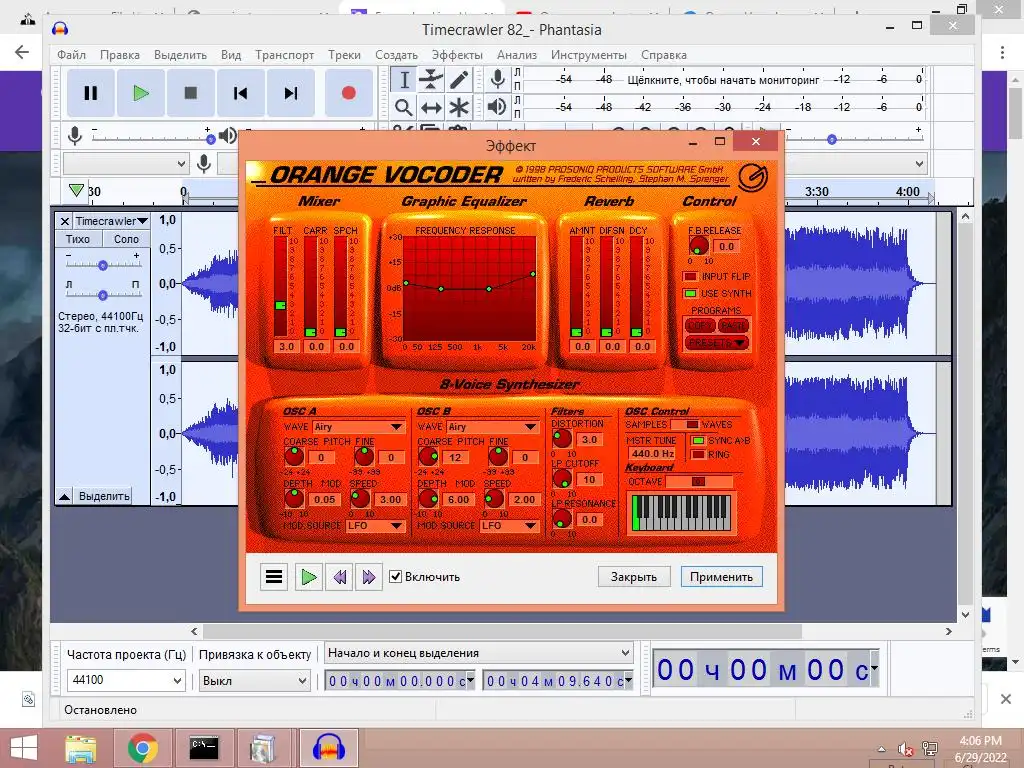The image size is (1024, 768).
Task: Toggle the RING modulation switch
Action: click(x=698, y=455)
